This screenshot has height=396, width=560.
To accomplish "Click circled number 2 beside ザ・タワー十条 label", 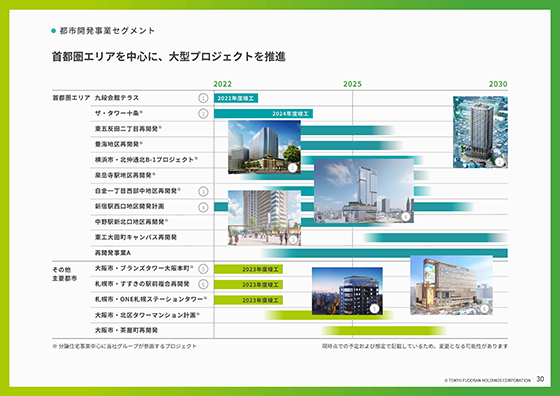I will (x=203, y=114).
